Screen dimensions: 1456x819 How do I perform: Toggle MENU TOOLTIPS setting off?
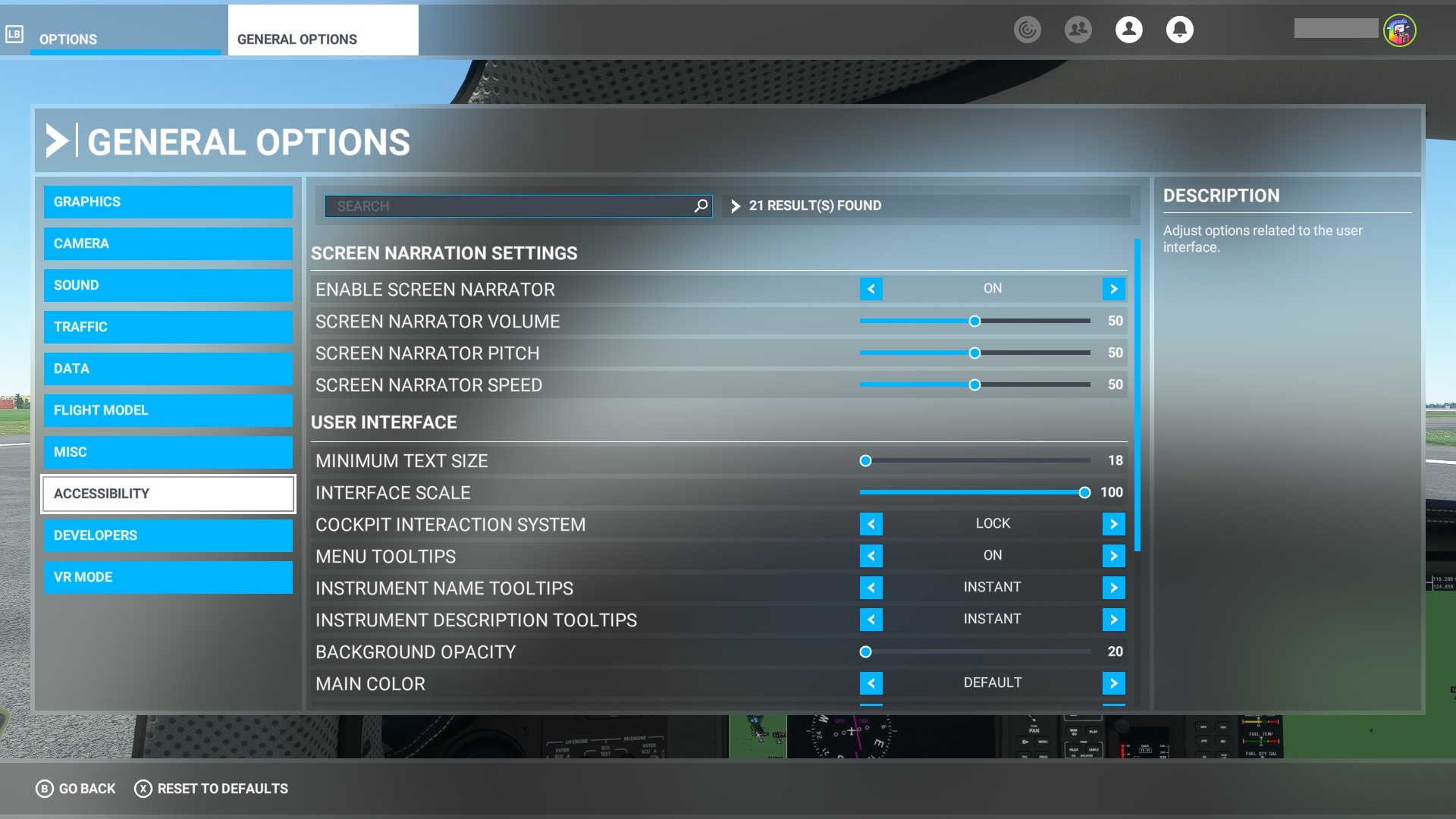[870, 555]
